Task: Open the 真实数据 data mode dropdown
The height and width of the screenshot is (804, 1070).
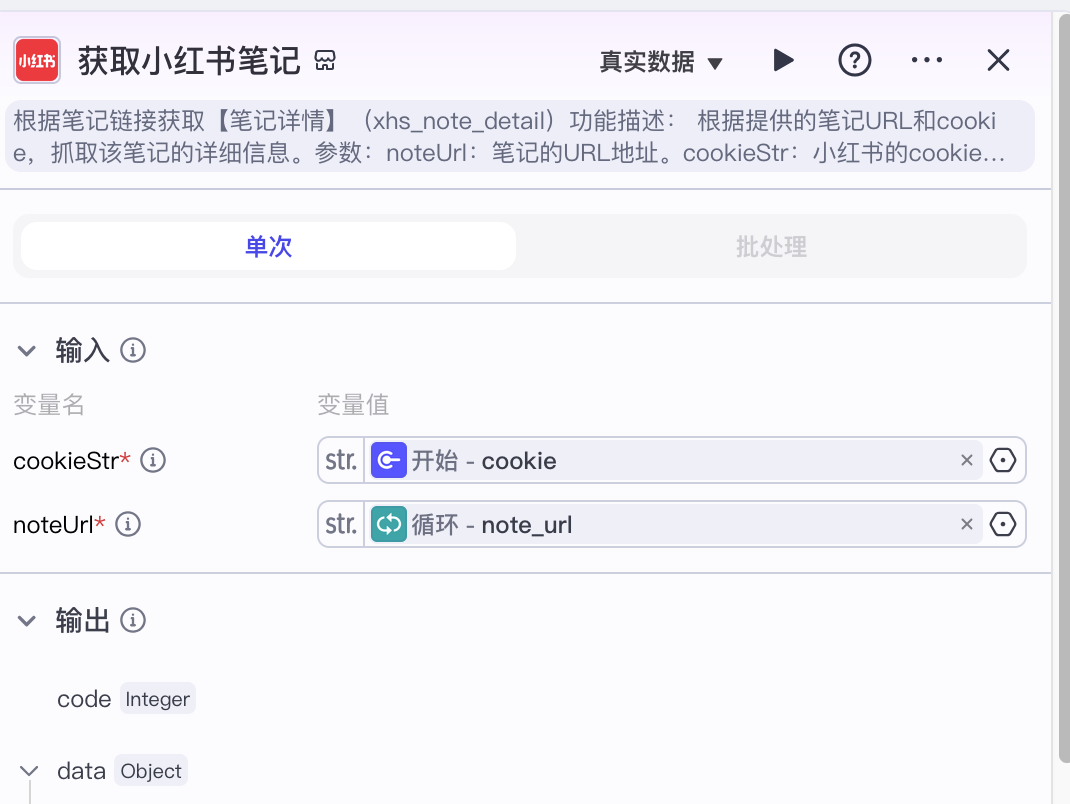Action: pyautogui.click(x=661, y=61)
